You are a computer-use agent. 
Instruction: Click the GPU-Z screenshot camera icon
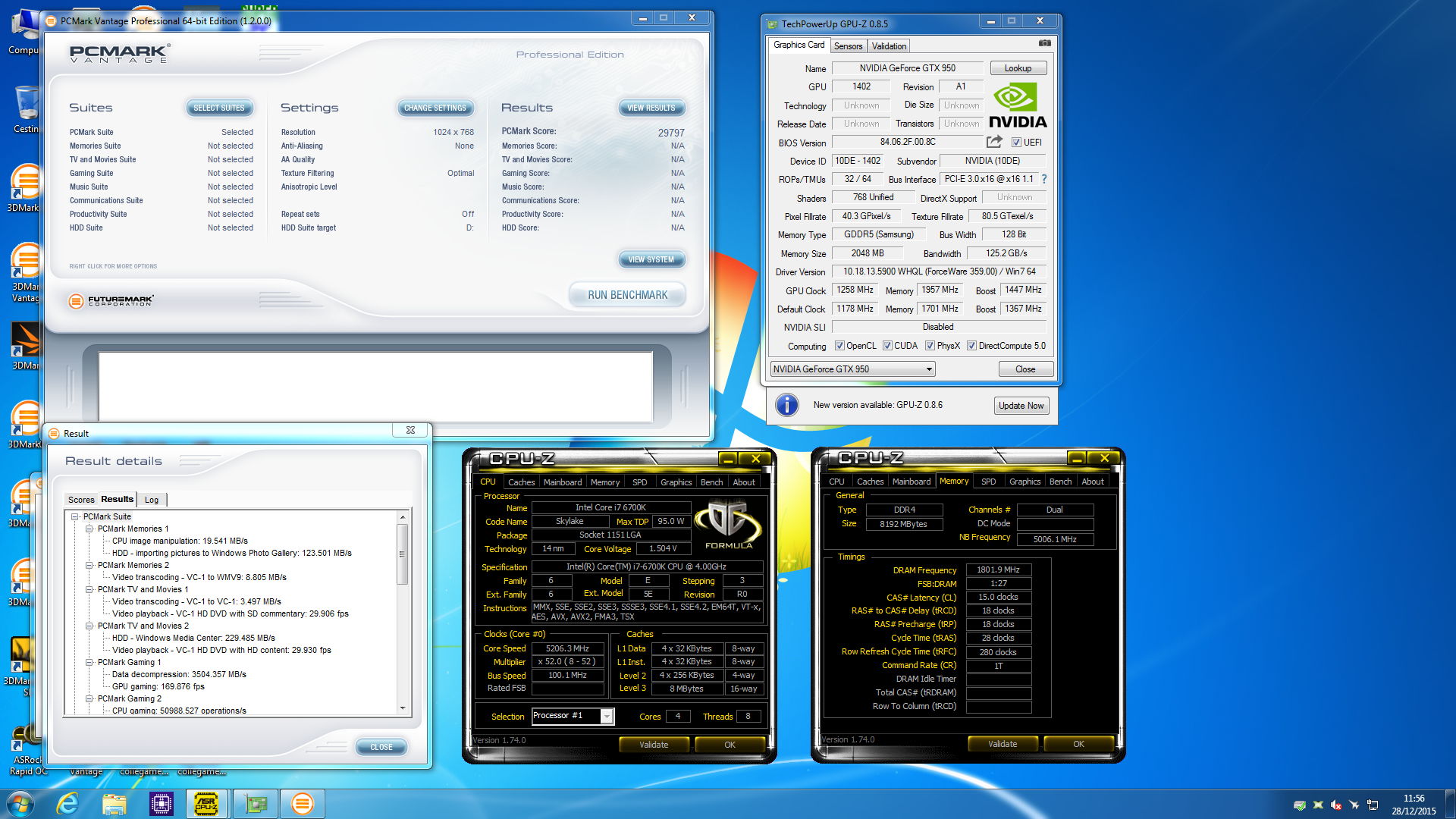(1044, 43)
